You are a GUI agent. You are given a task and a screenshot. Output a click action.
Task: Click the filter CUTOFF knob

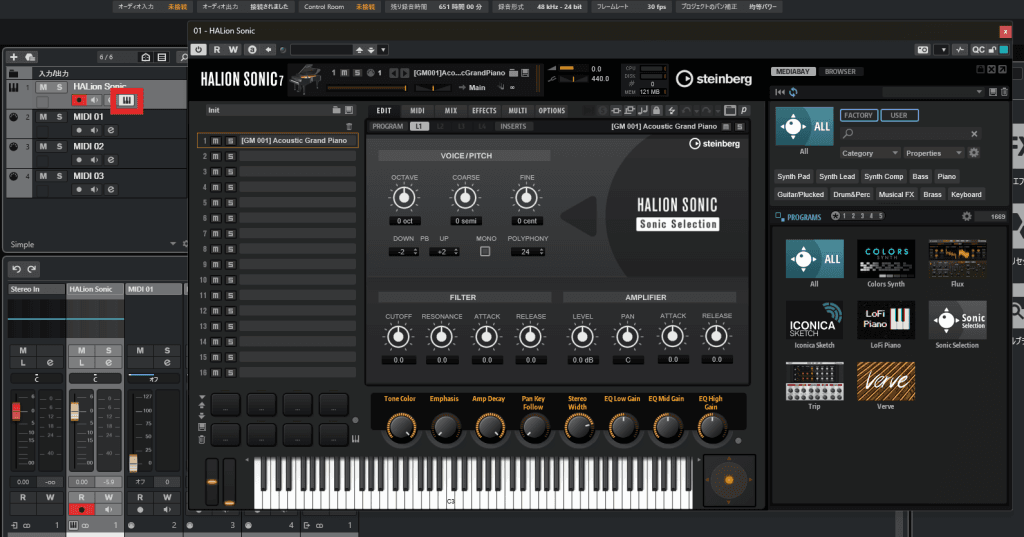coord(398,337)
